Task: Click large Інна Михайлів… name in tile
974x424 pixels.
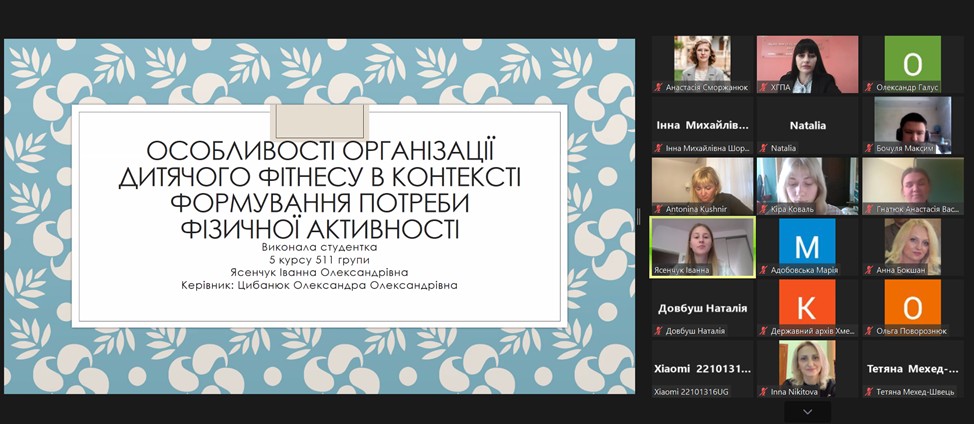Action: coord(703,125)
